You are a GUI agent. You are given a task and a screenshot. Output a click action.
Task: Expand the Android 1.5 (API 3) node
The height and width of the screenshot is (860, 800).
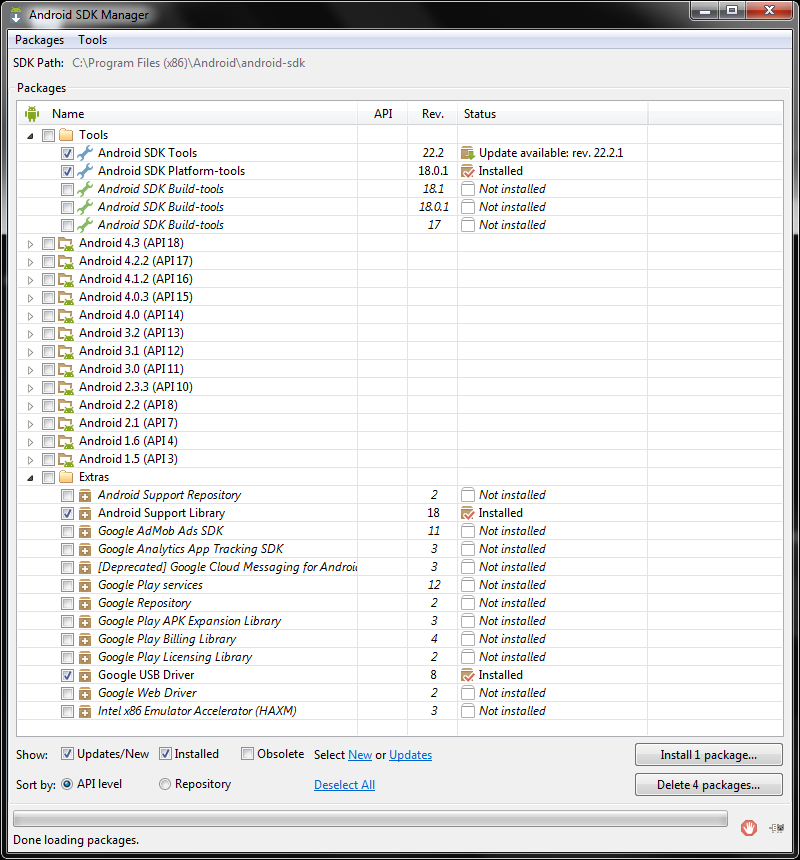[x=31, y=460]
